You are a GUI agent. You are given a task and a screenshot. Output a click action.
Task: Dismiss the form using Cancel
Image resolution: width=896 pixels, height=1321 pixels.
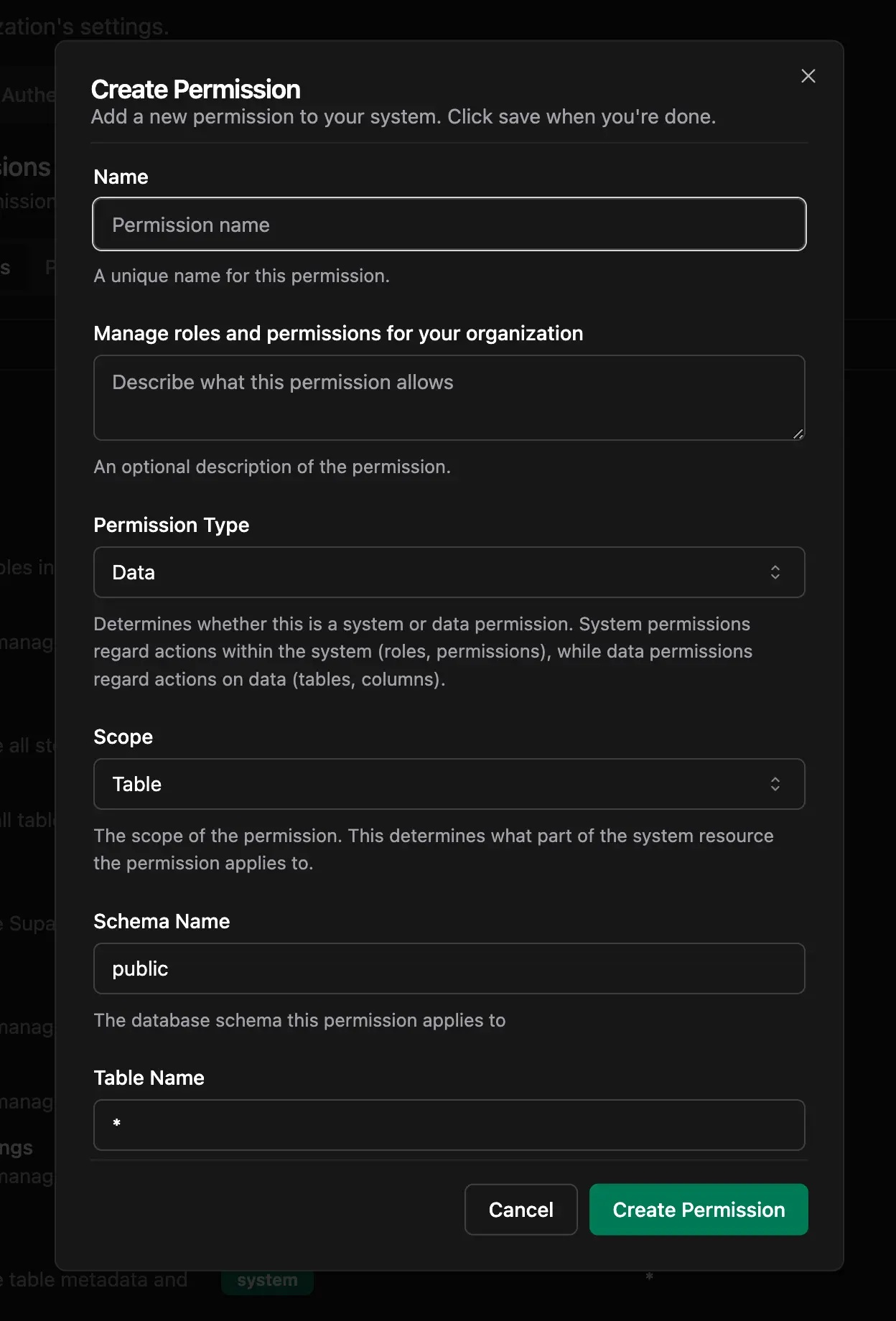[x=521, y=1210]
